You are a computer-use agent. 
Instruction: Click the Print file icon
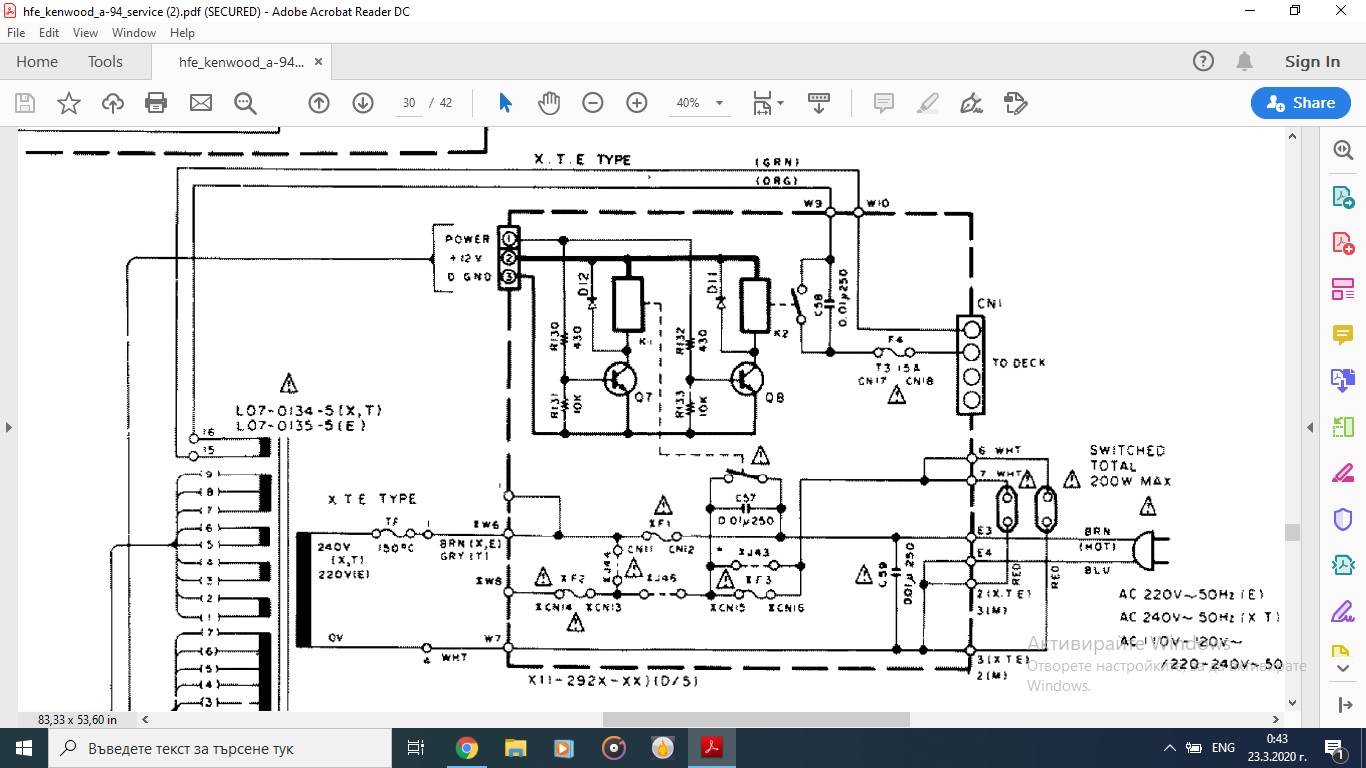point(156,103)
